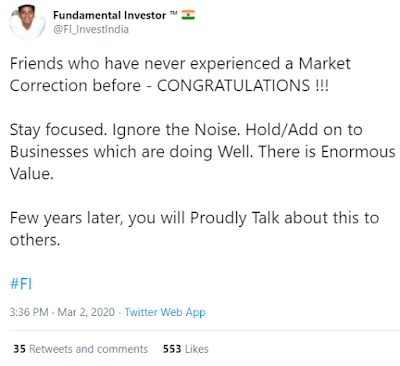
Task: Click the 'Stay focused' tweet paragraph
Action: click(202, 152)
